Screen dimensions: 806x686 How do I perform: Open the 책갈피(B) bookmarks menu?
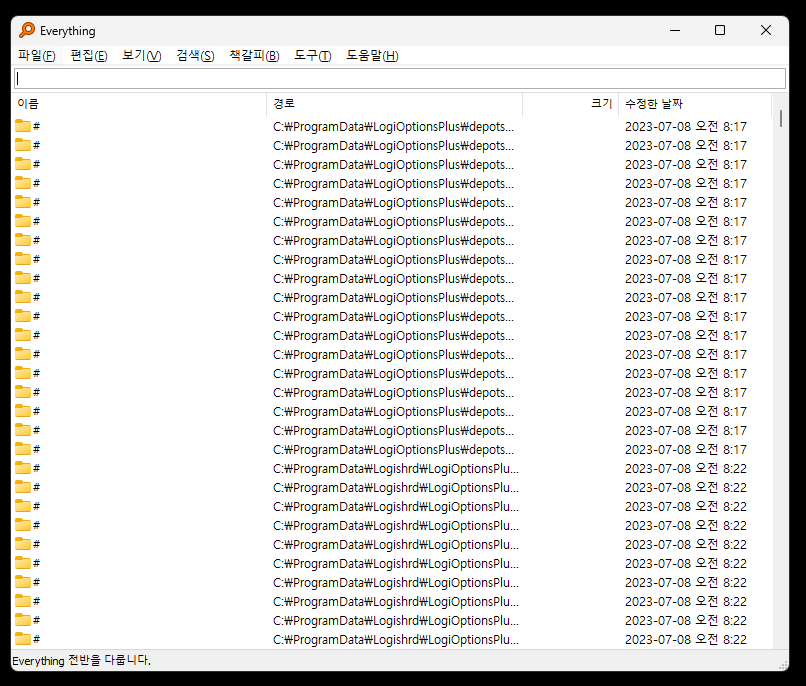pos(254,55)
